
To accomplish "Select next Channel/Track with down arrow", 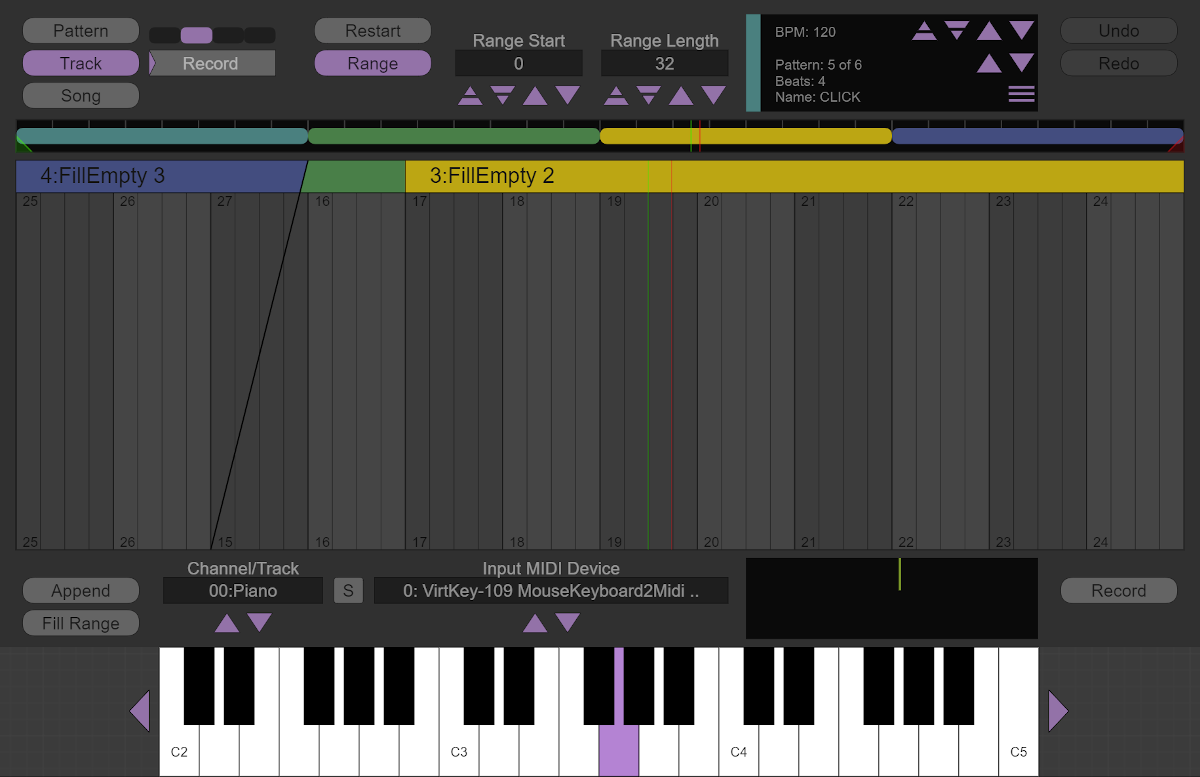I will [260, 623].
